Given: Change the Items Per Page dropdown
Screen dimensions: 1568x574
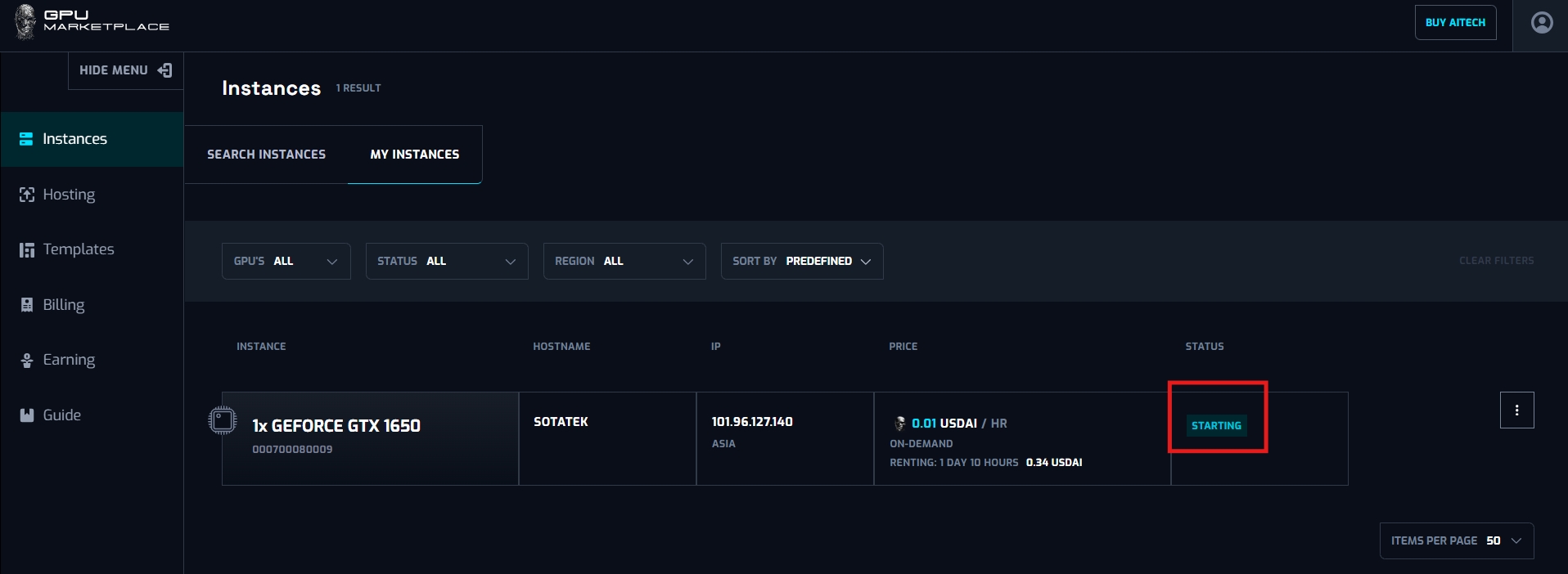Looking at the screenshot, I should 1456,541.
